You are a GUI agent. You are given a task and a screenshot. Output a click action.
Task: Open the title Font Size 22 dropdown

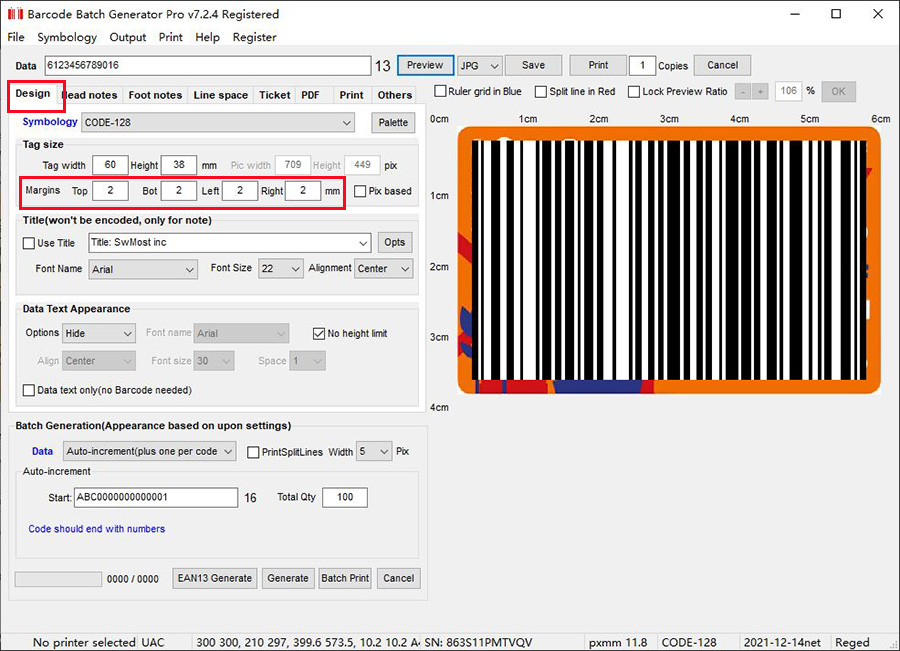[280, 269]
